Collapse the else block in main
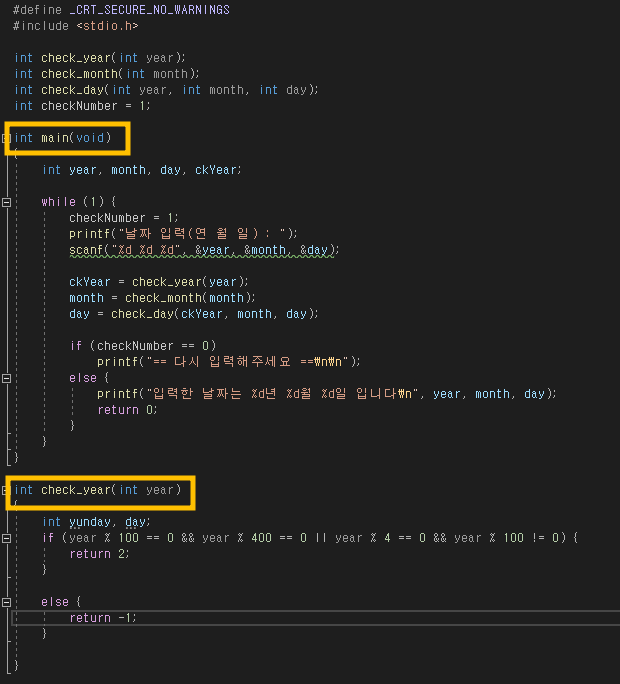Screen dimensions: 620x684 tap(6, 378)
